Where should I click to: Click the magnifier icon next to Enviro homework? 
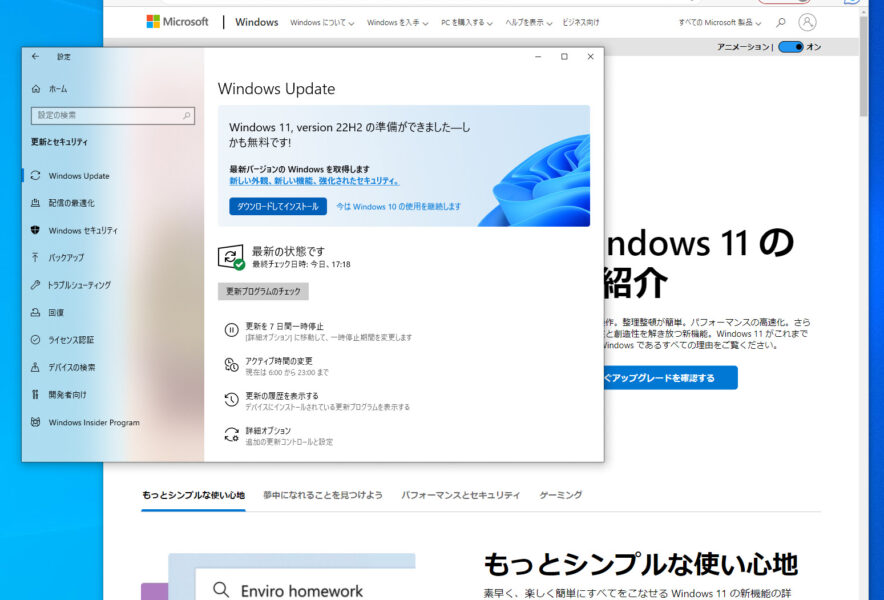click(x=221, y=590)
